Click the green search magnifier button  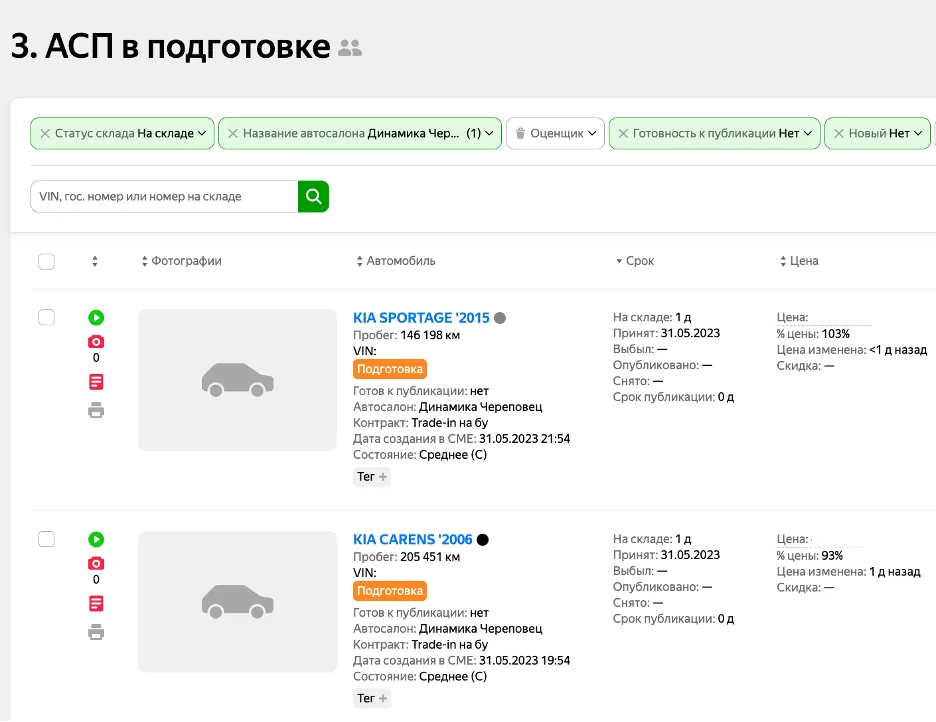click(x=313, y=196)
